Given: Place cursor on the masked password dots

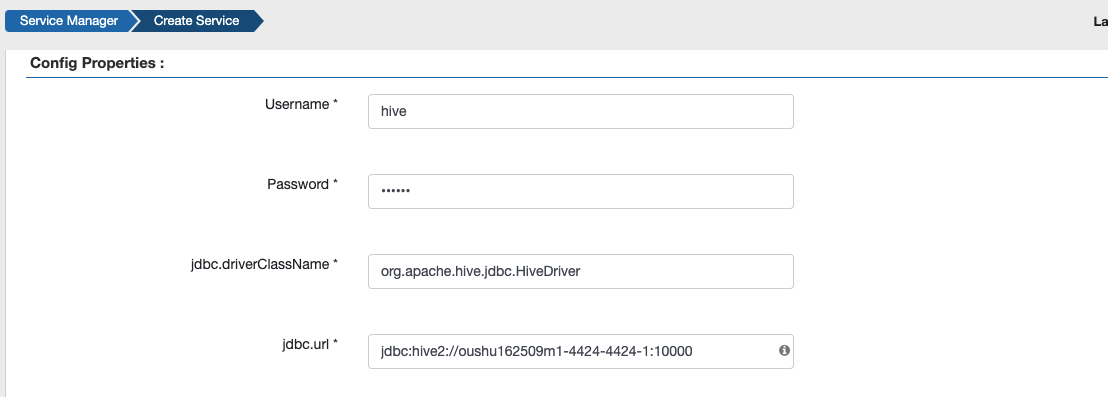Looking at the screenshot, I should (395, 191).
